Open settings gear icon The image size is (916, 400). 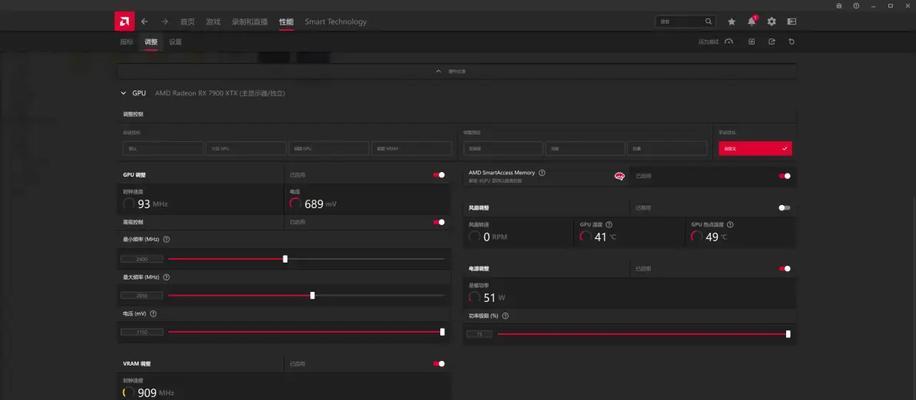coord(772,22)
